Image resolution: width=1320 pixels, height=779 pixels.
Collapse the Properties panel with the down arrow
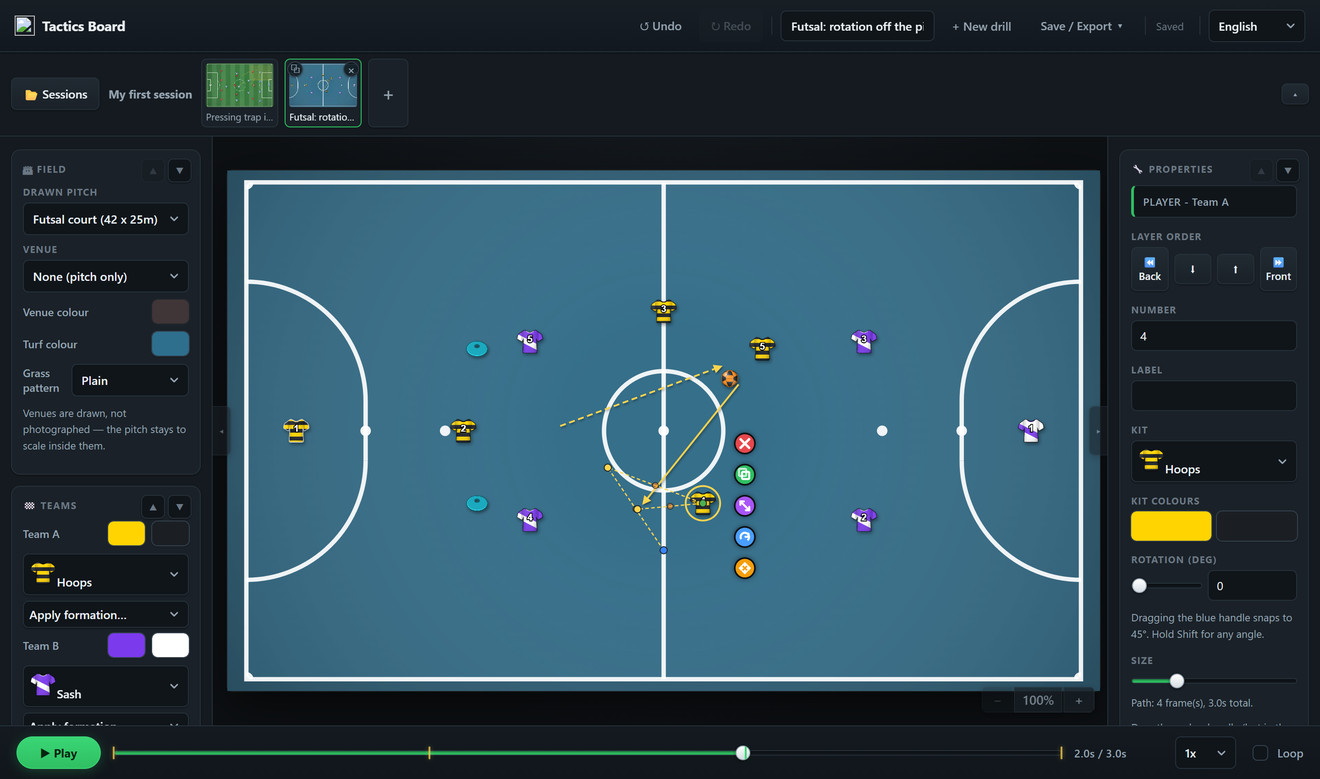pos(1288,170)
